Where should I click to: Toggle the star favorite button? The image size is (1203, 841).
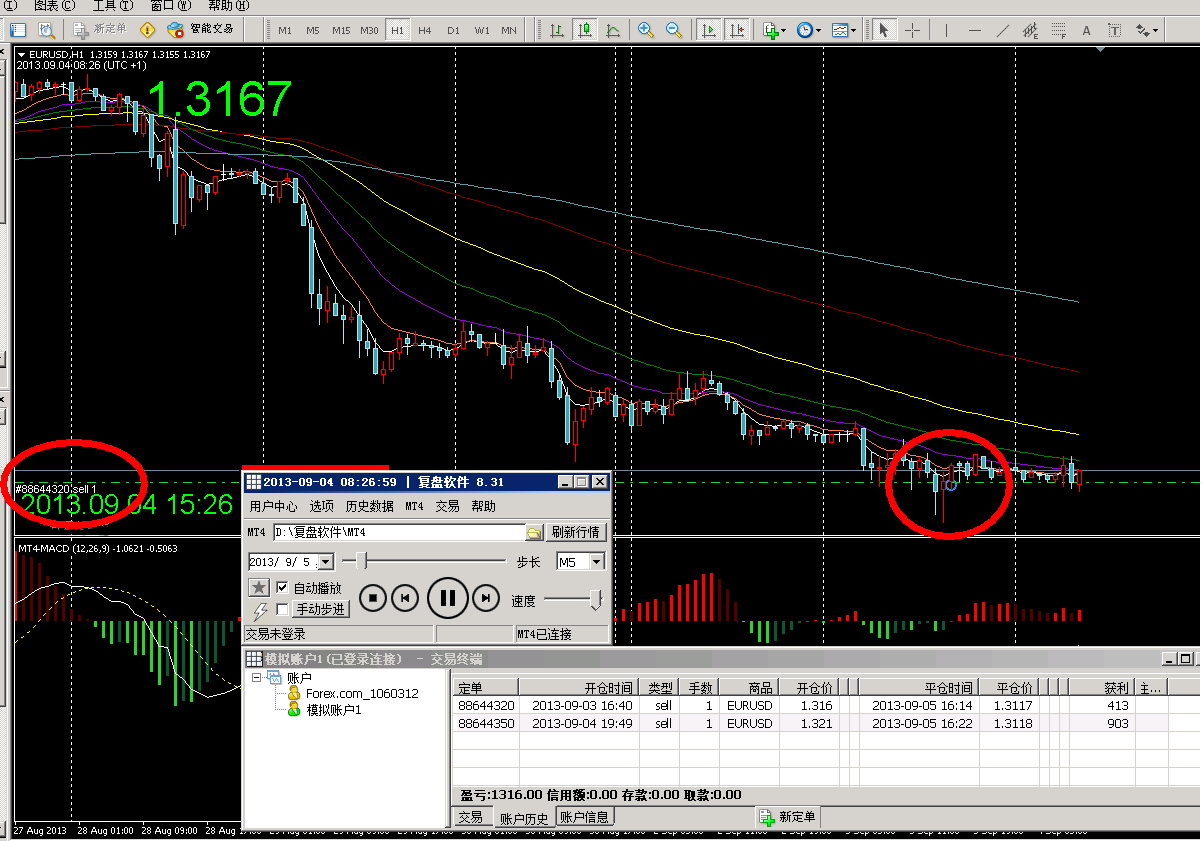259,588
